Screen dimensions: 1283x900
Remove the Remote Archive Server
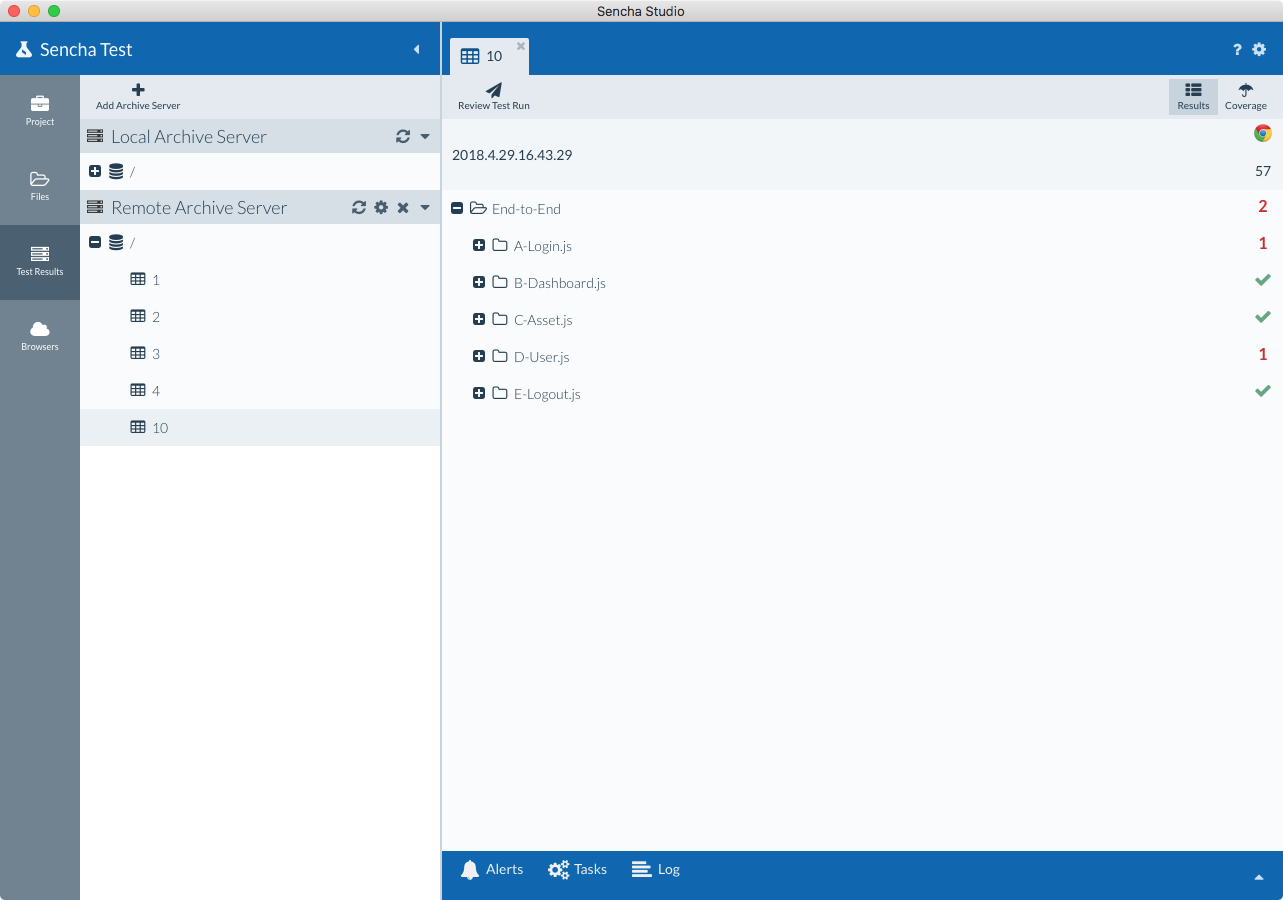403,207
